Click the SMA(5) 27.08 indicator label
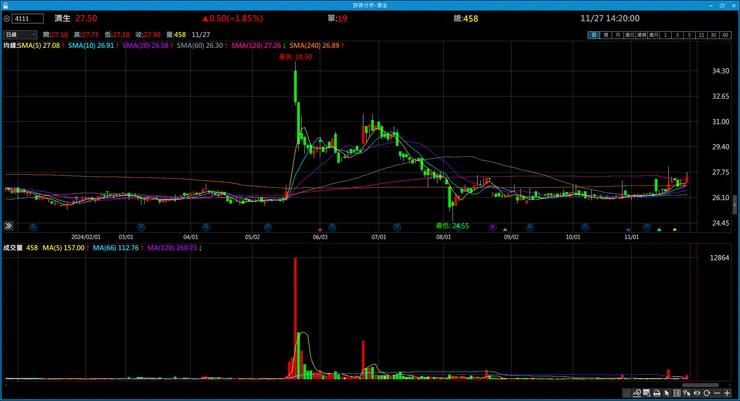 click(x=41, y=45)
